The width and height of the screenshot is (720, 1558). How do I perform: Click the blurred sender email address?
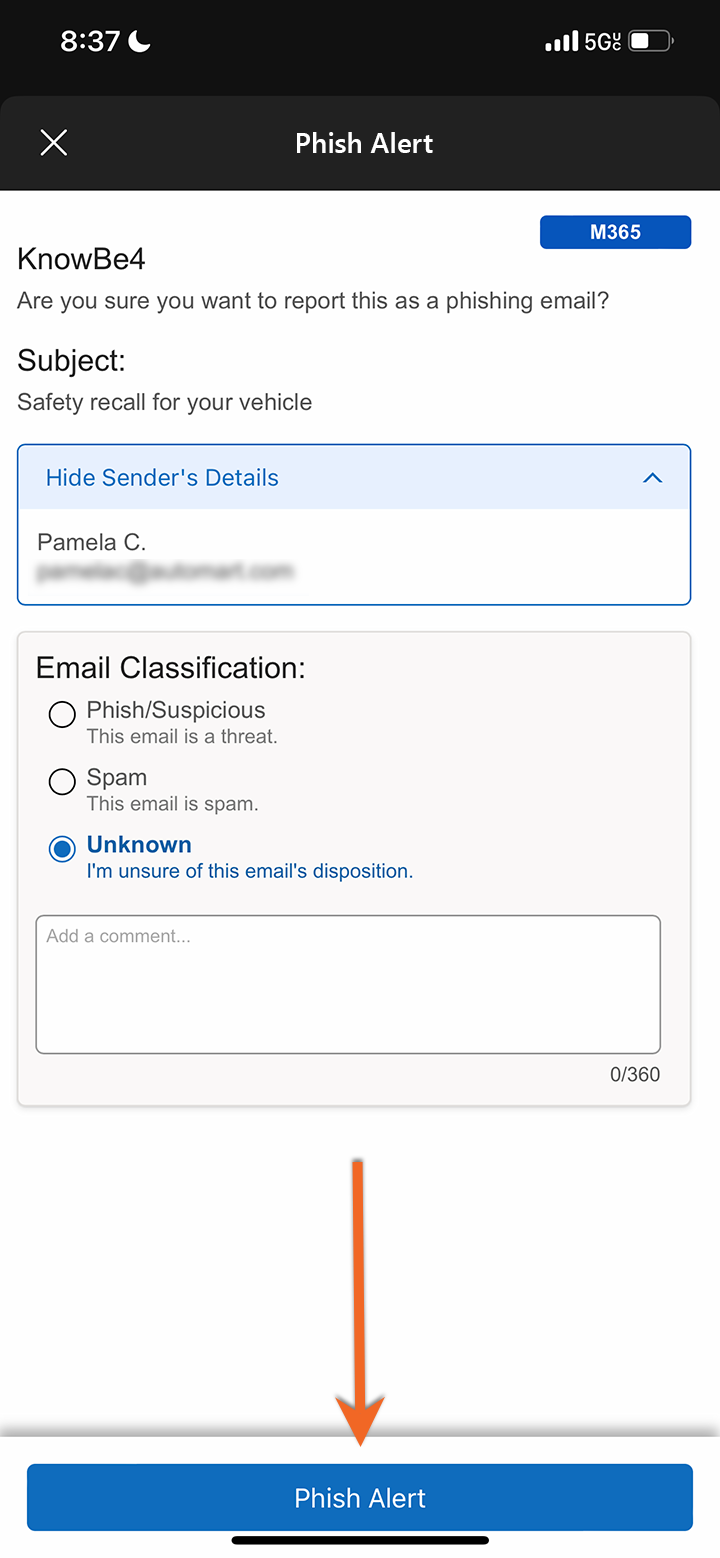165,572
